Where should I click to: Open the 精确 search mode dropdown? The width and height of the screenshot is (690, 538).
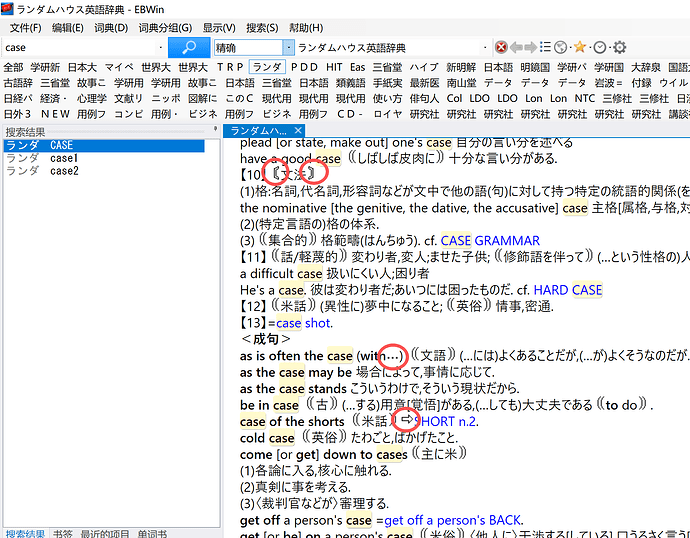click(x=289, y=48)
